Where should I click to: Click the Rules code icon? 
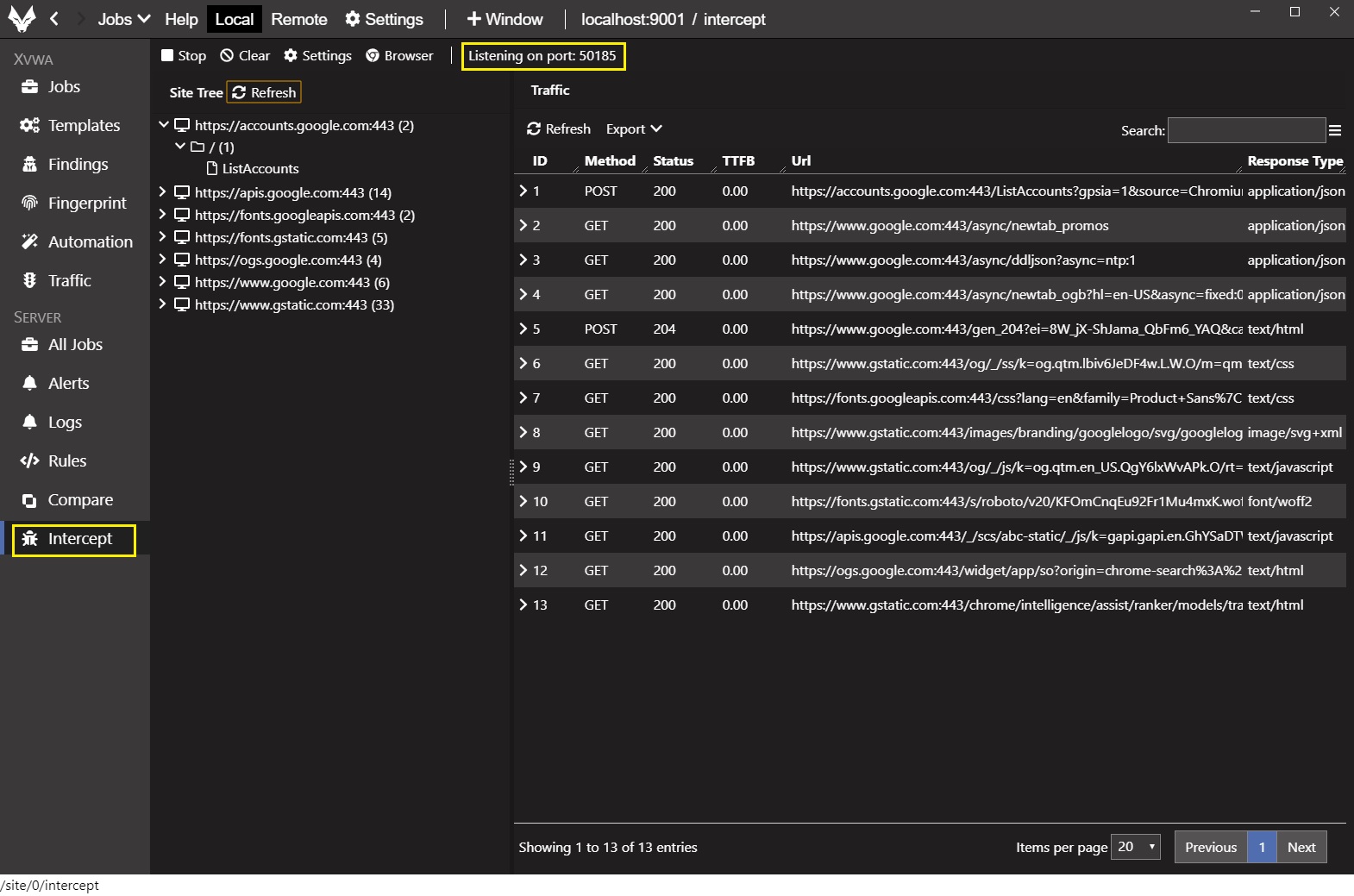point(29,461)
